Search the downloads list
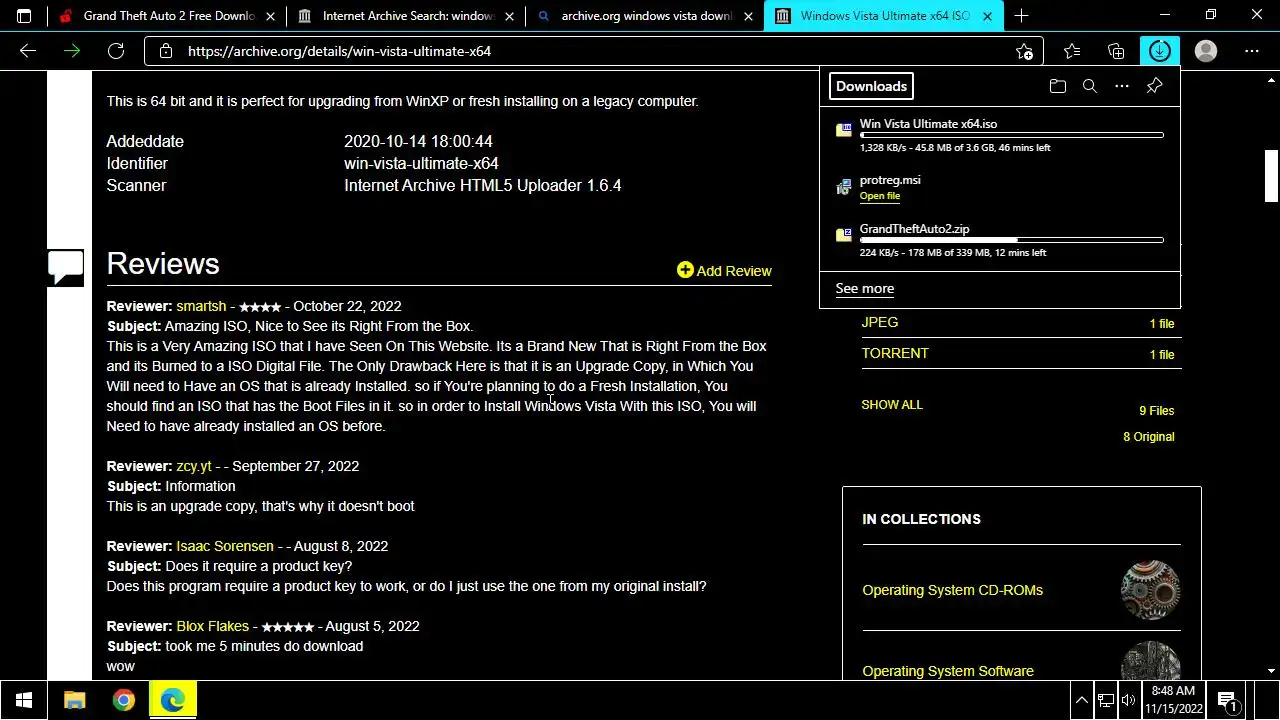1280x720 pixels. pos(1090,86)
